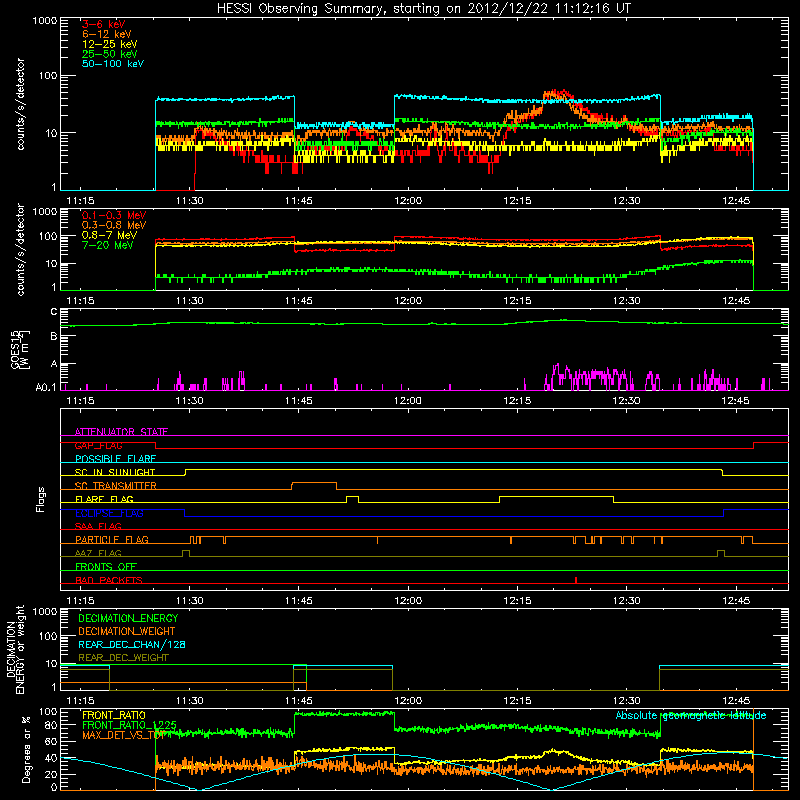Click the Degrees or % axis label
Image resolution: width=800 pixels, height=800 pixels.
pos(26,749)
